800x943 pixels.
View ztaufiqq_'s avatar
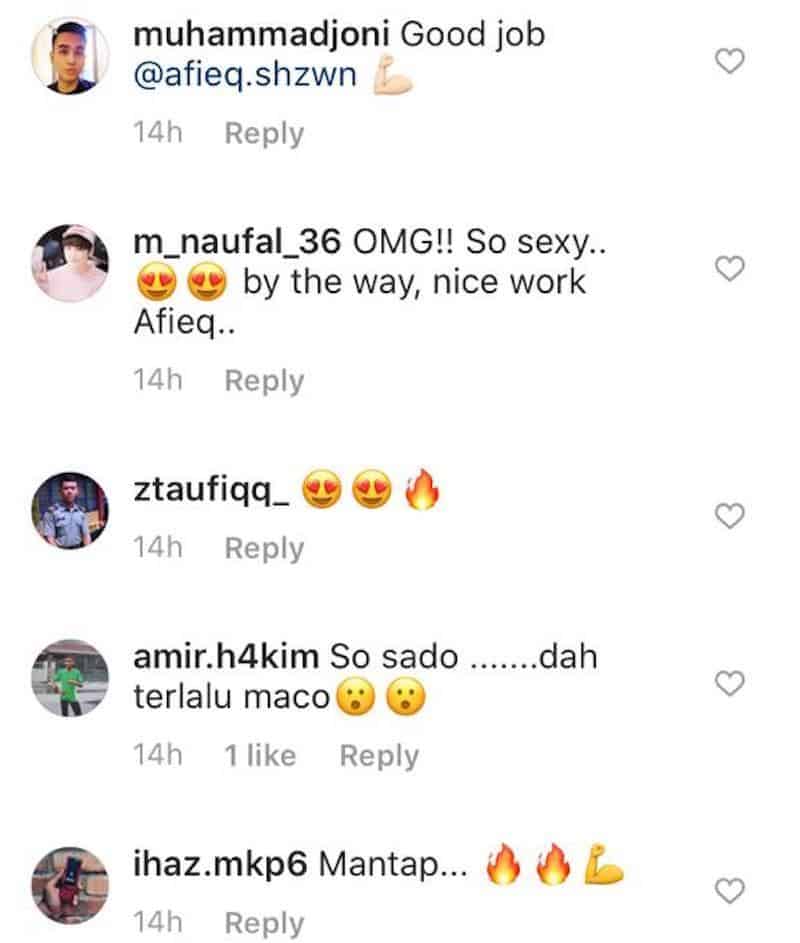[66, 511]
